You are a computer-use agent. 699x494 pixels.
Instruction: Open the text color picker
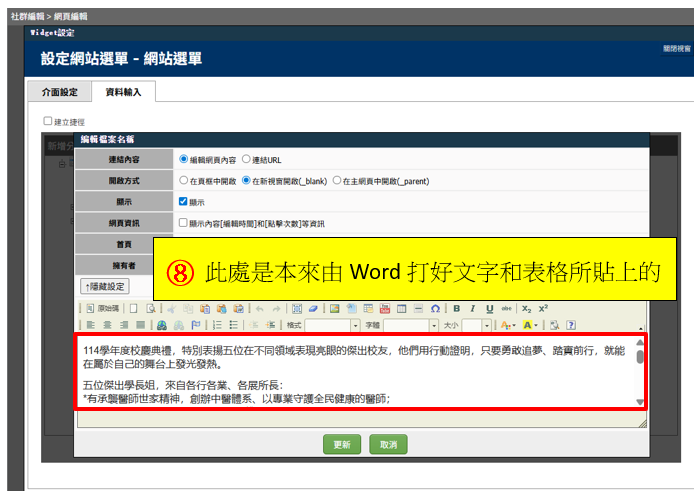pyautogui.click(x=508, y=325)
